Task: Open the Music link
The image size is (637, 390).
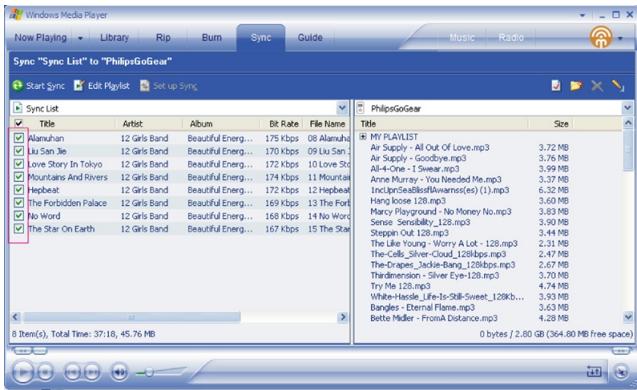Action: [x=462, y=37]
